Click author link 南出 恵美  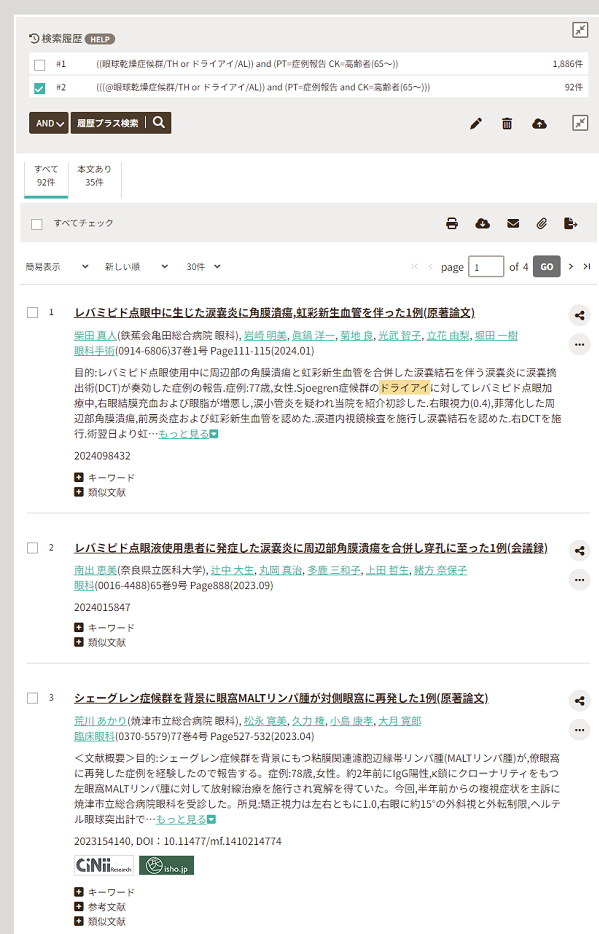[95, 571]
